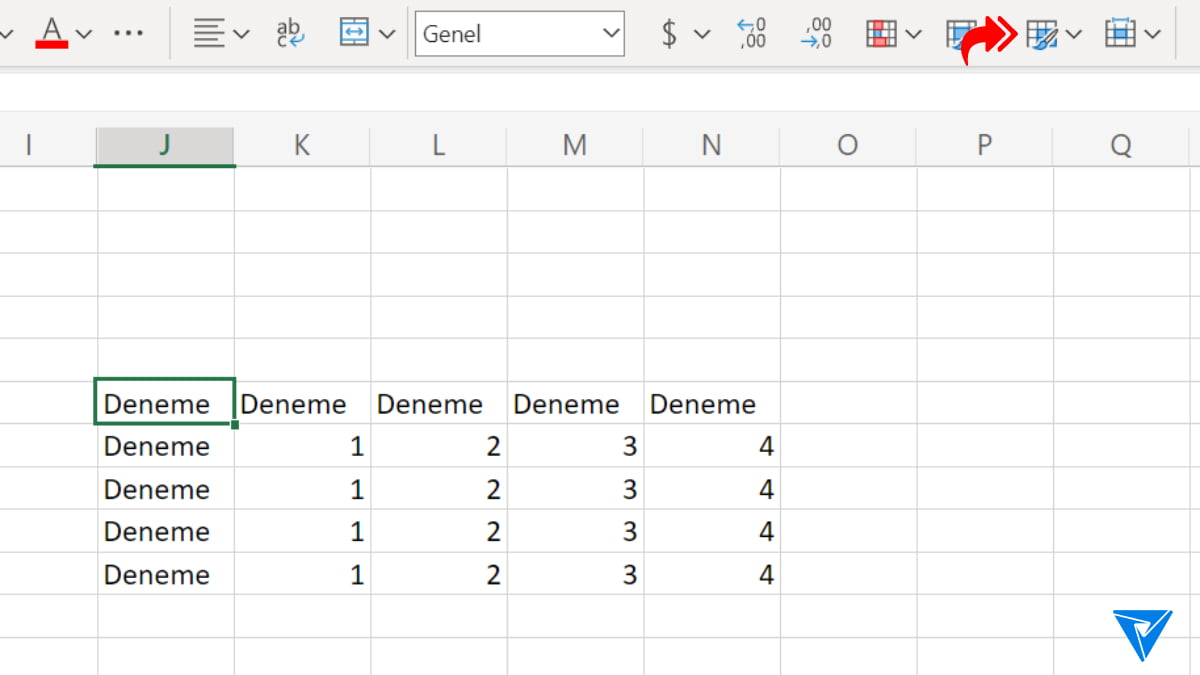Click the dollar currency format icon
This screenshot has width=1200, height=675.
669,34
